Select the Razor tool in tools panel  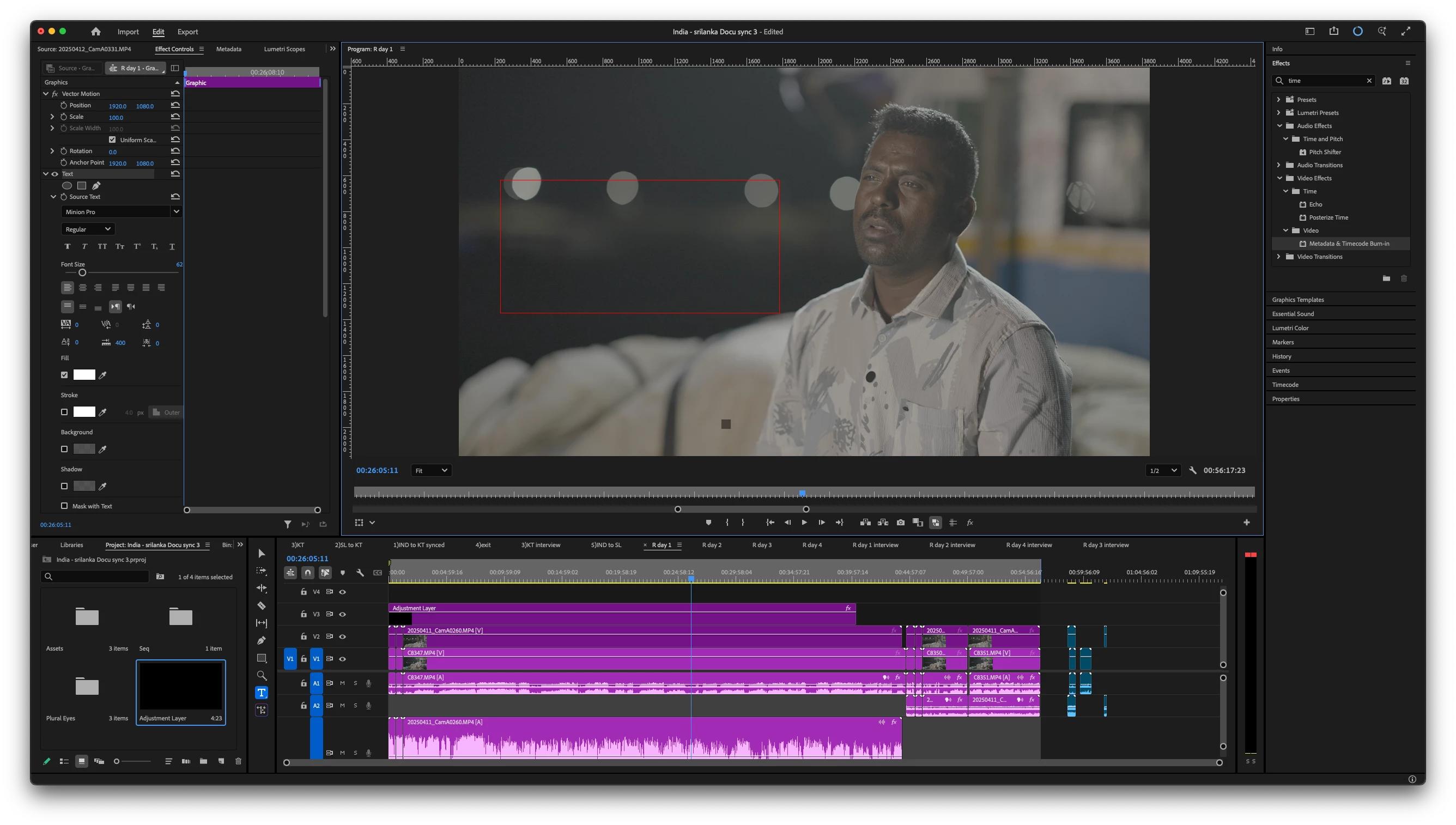261,606
